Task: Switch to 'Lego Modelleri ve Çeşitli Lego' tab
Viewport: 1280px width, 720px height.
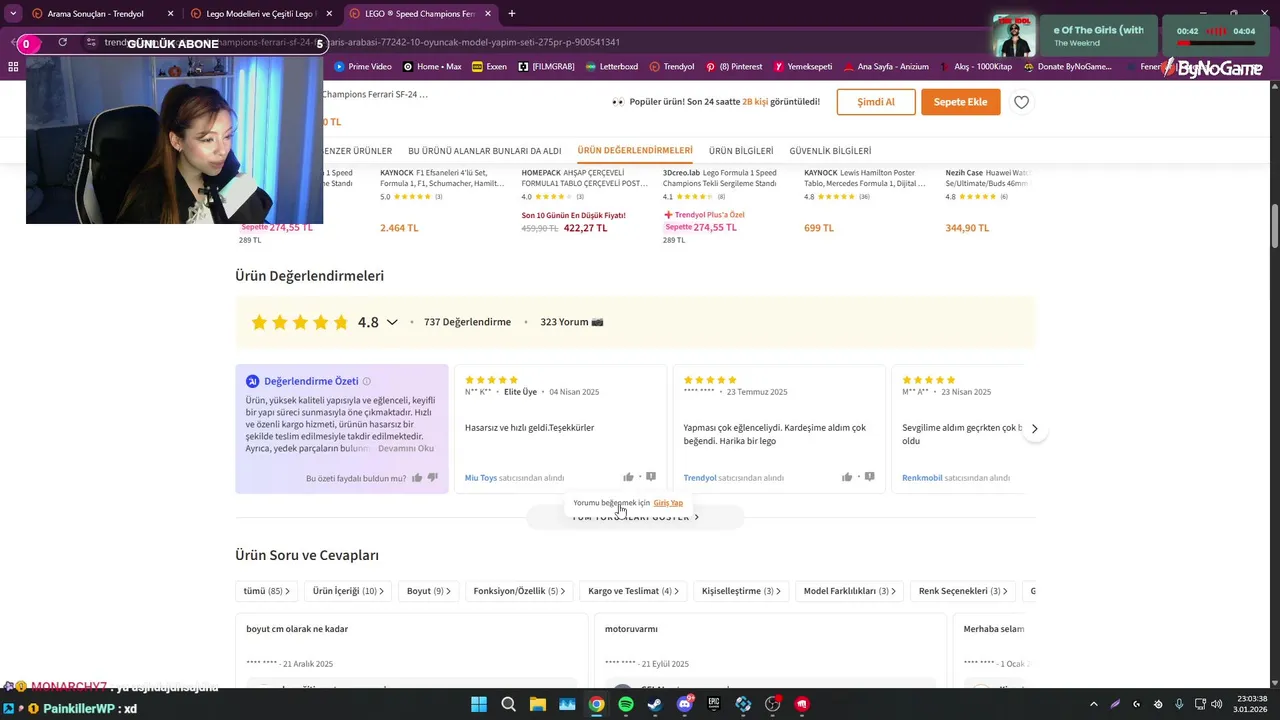Action: click(x=262, y=14)
